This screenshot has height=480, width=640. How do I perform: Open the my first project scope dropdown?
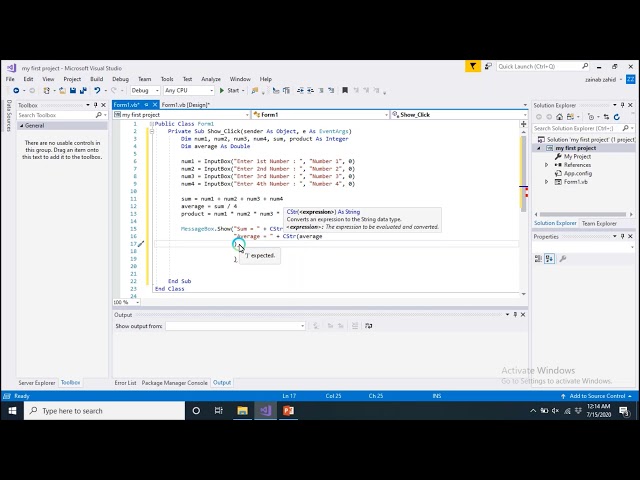pyautogui.click(x=182, y=115)
